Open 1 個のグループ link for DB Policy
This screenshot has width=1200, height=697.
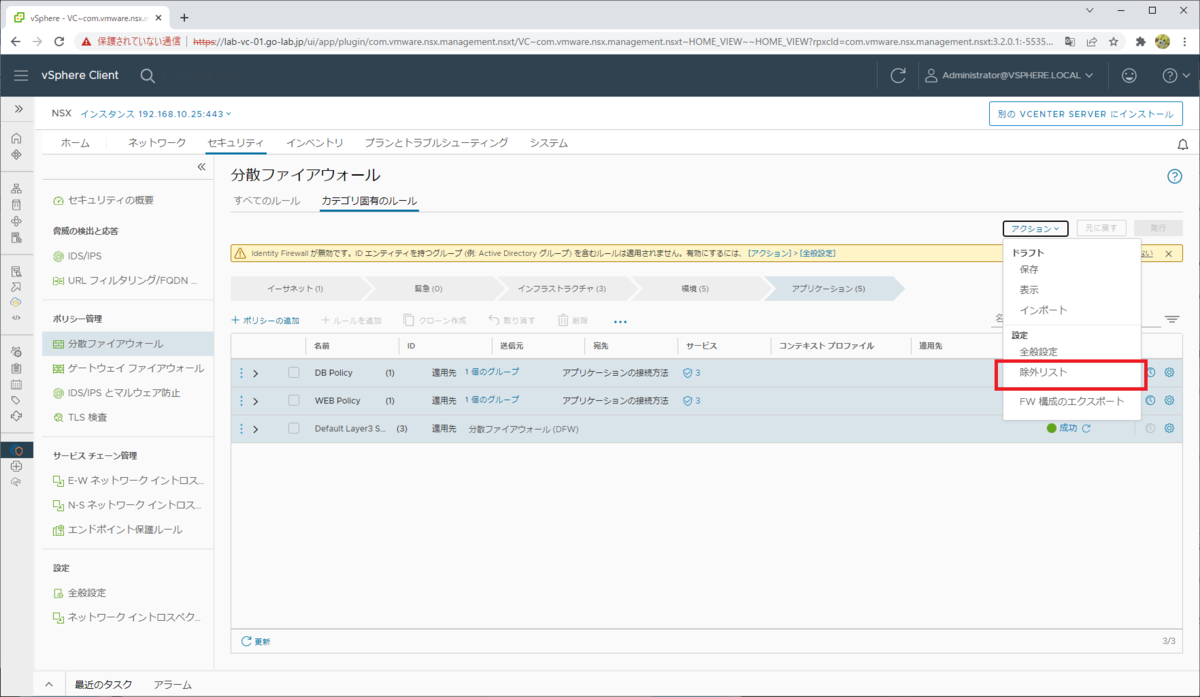[x=492, y=372]
